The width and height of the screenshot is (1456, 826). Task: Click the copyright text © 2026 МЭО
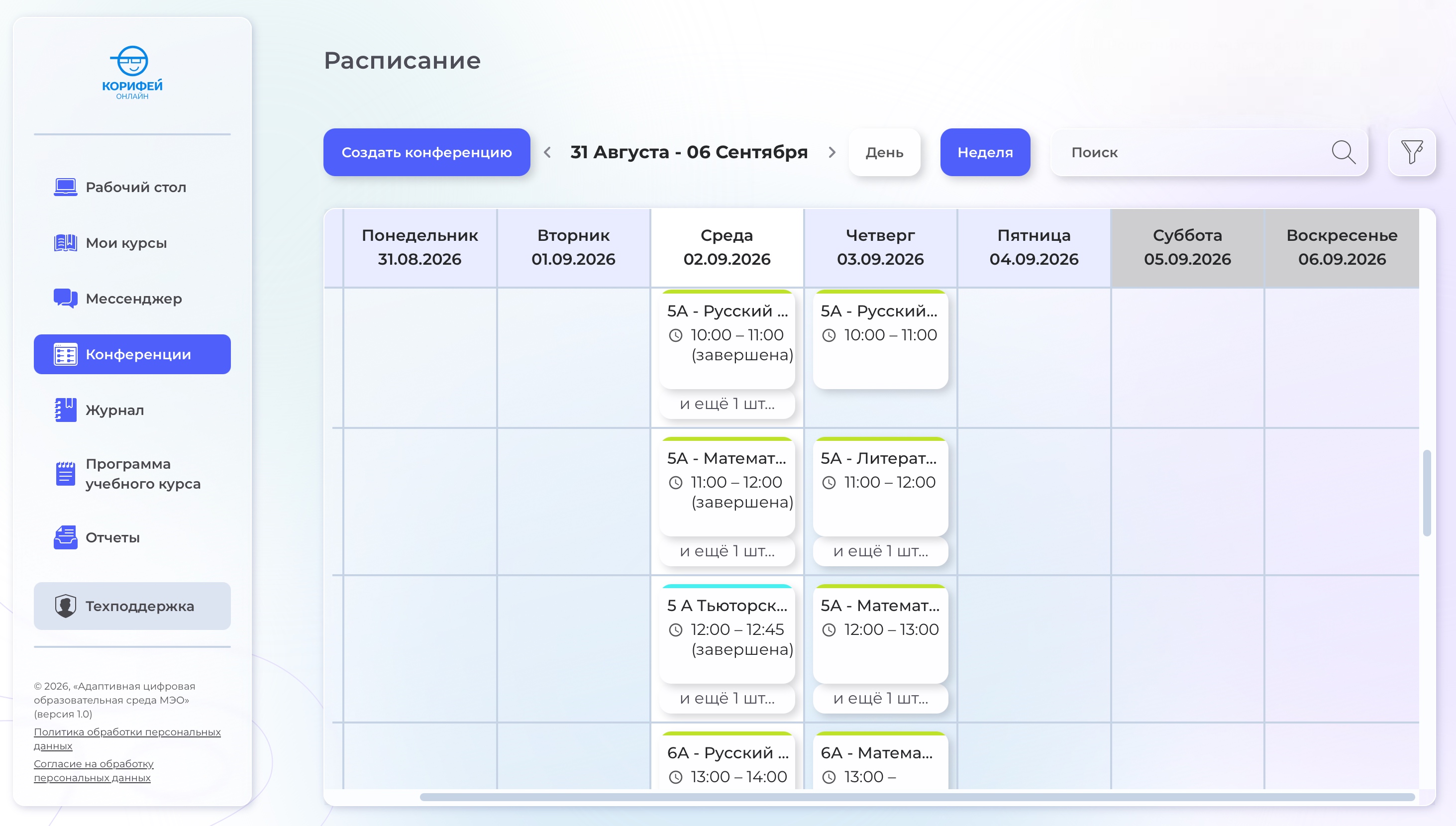pos(114,700)
